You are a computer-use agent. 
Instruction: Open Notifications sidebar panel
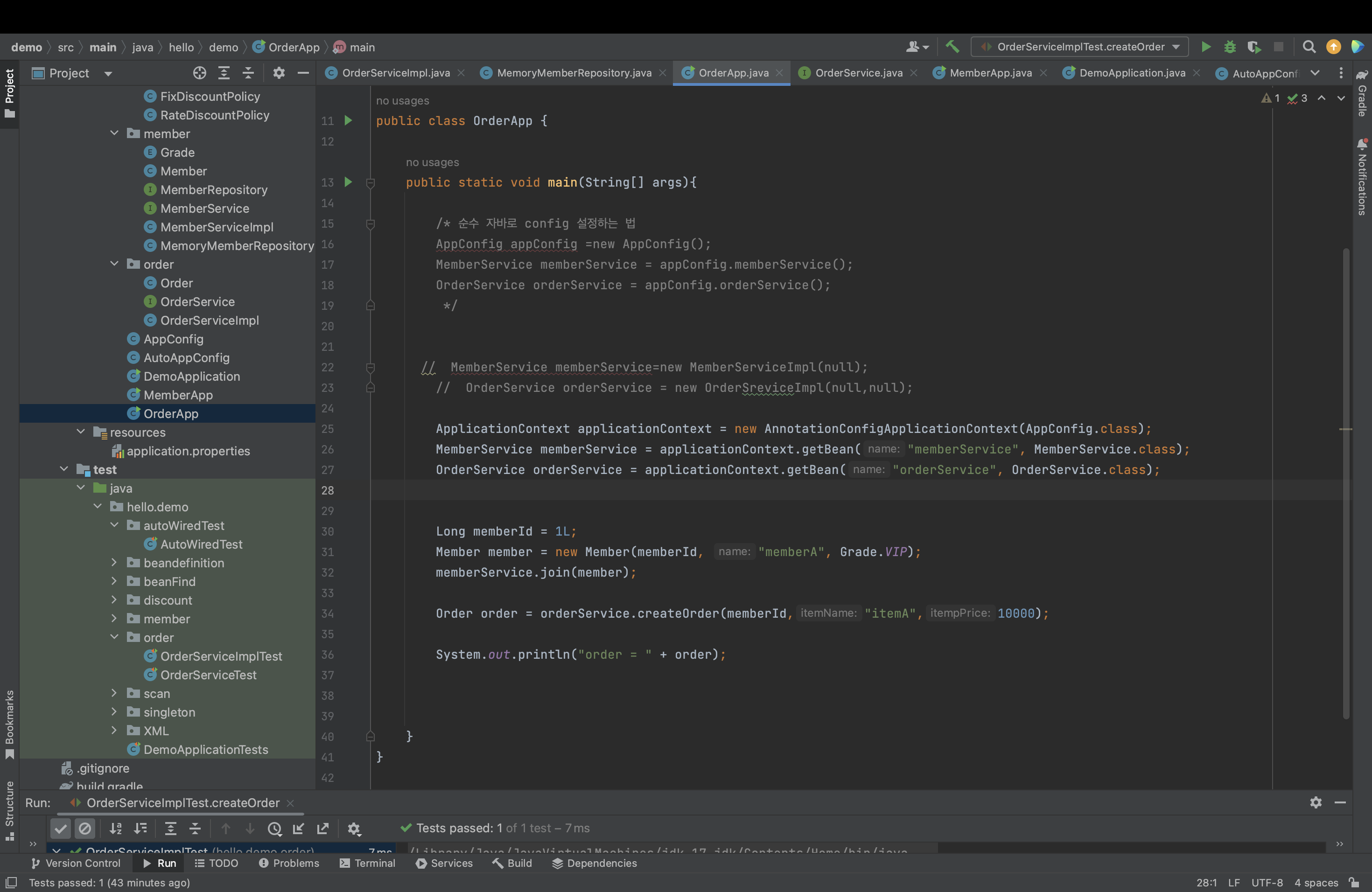(1362, 177)
